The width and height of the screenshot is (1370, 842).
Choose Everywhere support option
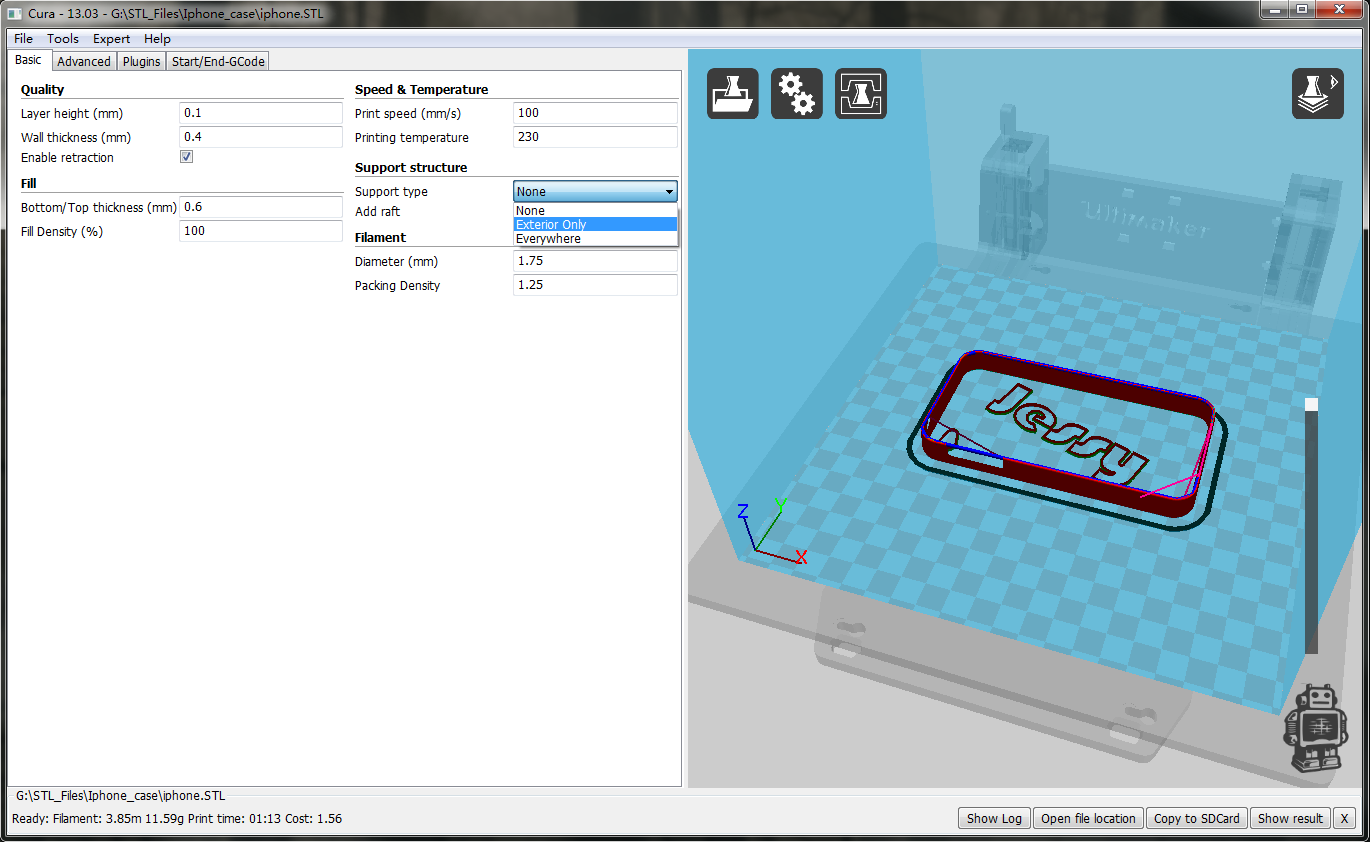point(596,239)
